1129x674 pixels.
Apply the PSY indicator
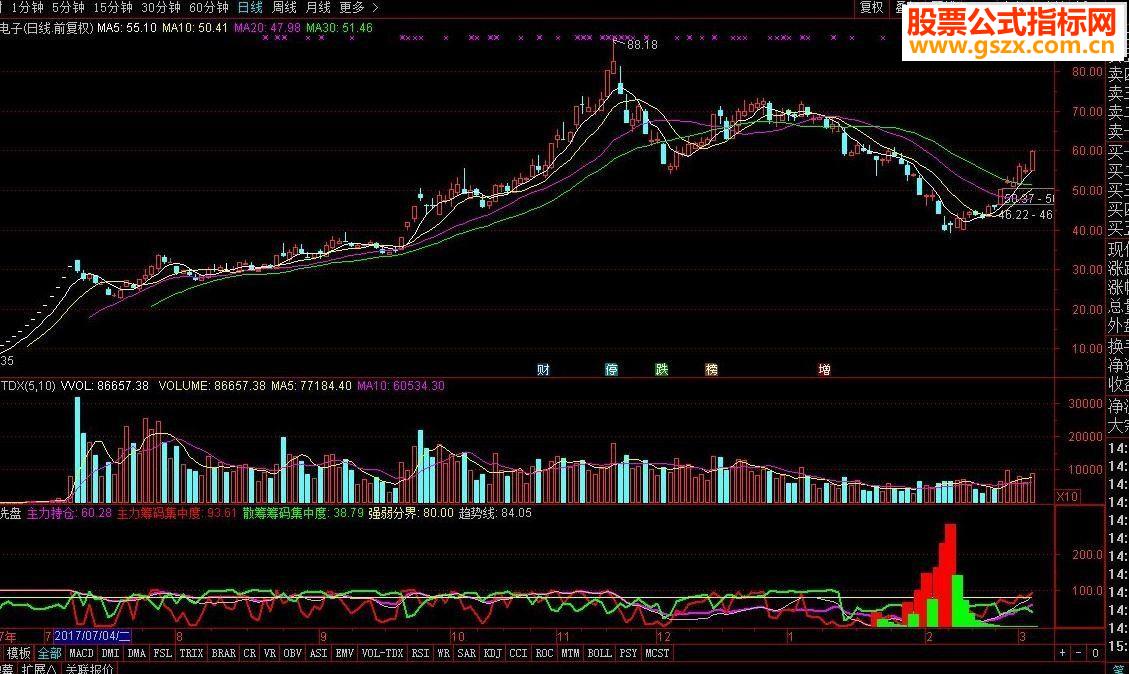point(629,653)
